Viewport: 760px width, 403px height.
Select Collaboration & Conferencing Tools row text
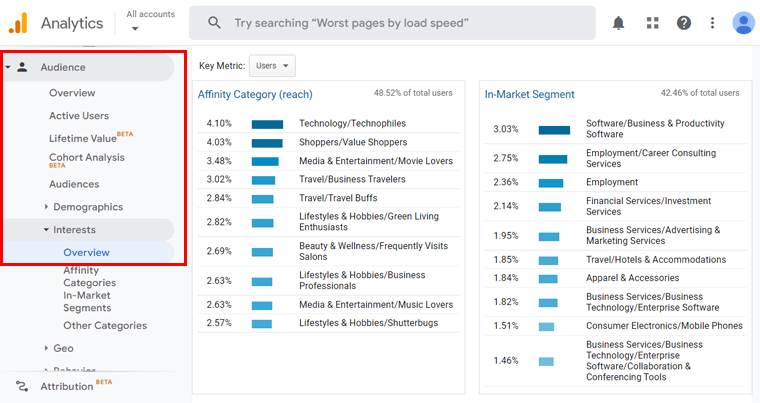[644, 360]
